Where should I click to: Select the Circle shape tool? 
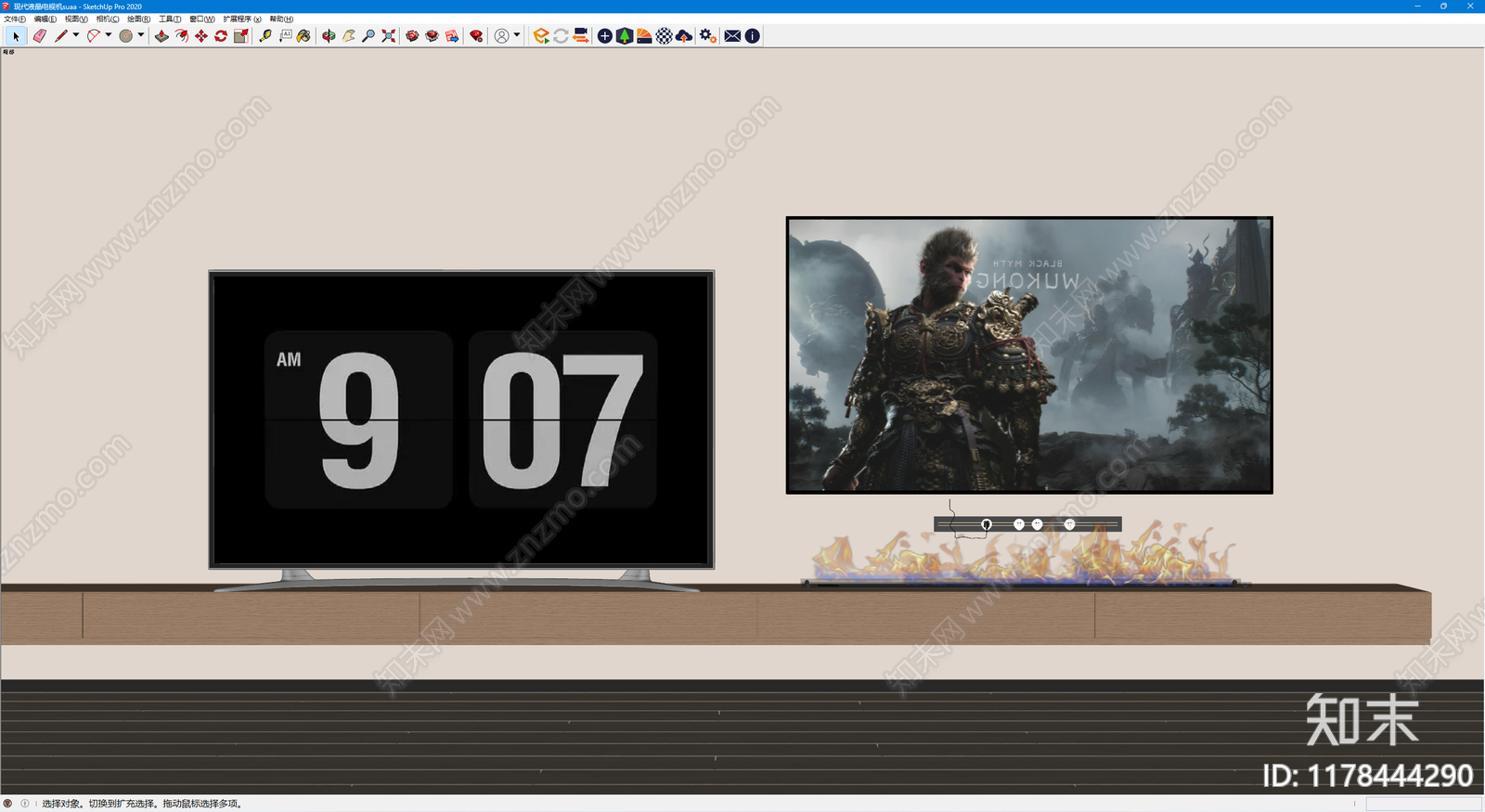pyautogui.click(x=126, y=36)
